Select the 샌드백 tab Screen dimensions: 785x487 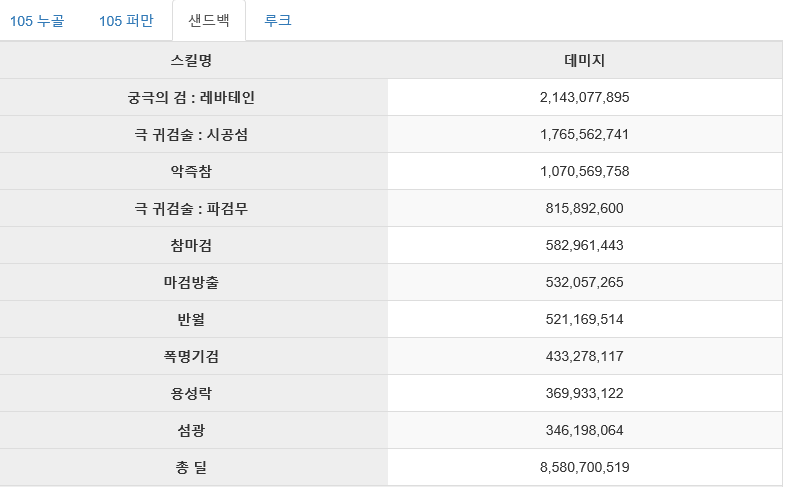pos(209,21)
